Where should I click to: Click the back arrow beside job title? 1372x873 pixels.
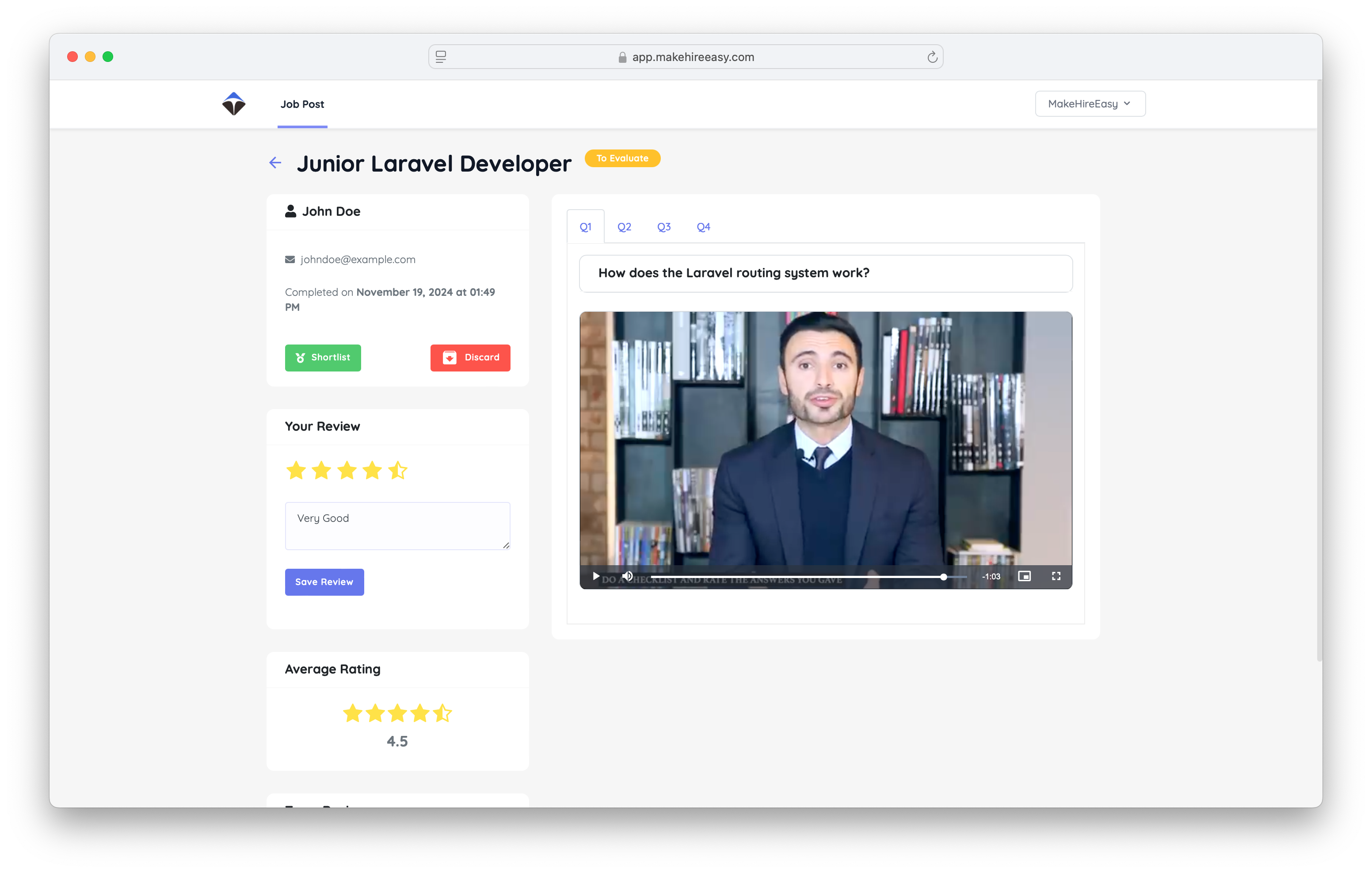275,163
